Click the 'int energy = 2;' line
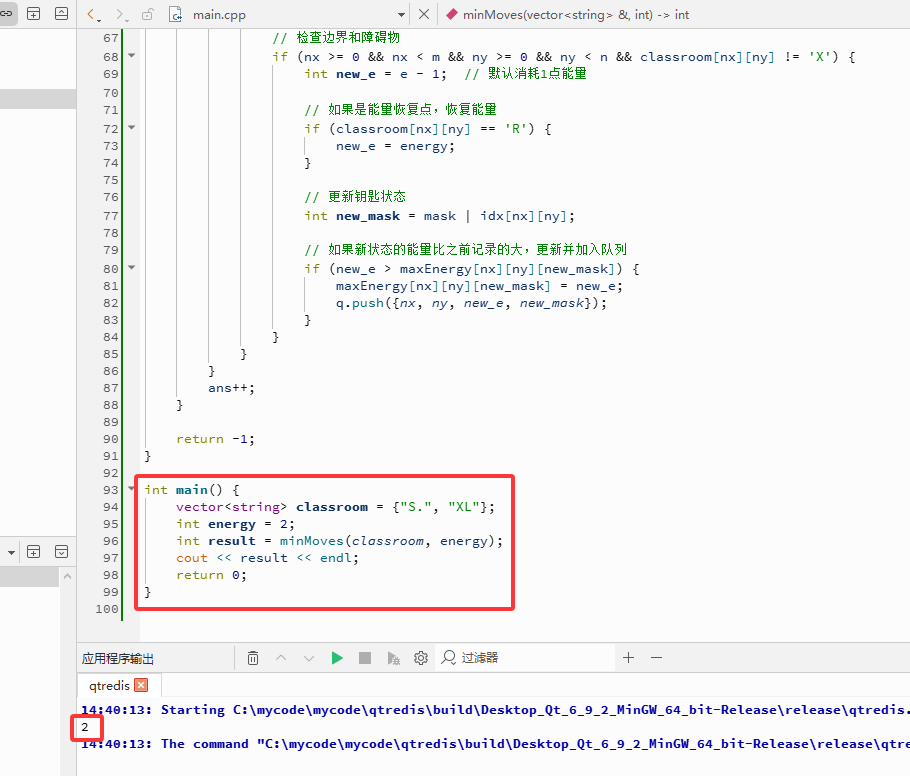This screenshot has height=776, width=910. (235, 524)
